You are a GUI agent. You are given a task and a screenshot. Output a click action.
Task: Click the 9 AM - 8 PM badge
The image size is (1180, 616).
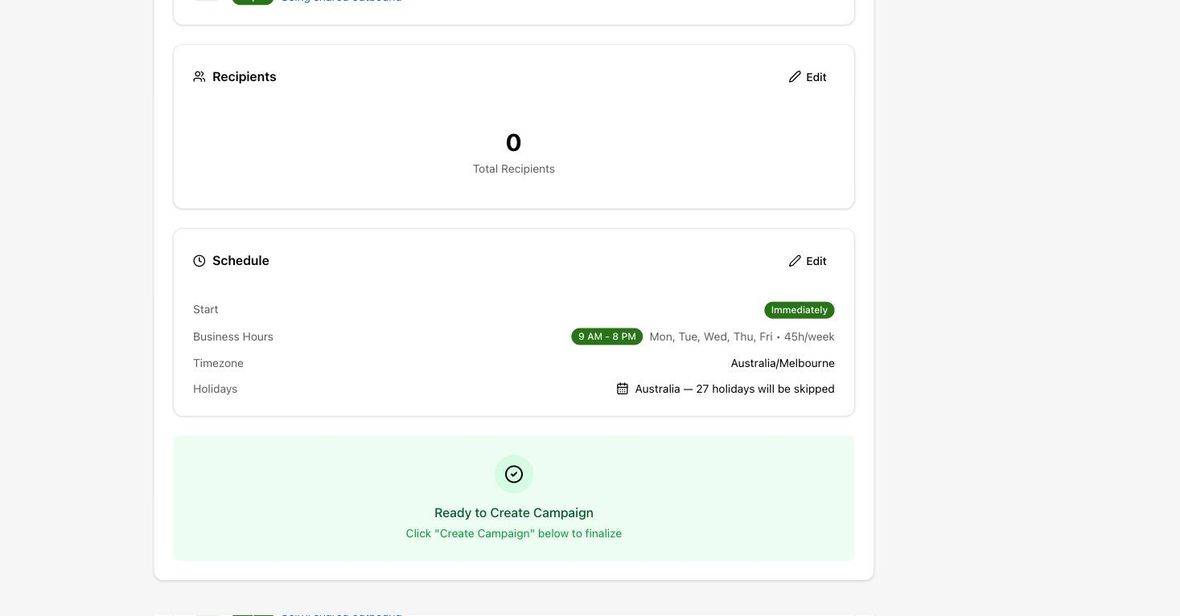(607, 336)
